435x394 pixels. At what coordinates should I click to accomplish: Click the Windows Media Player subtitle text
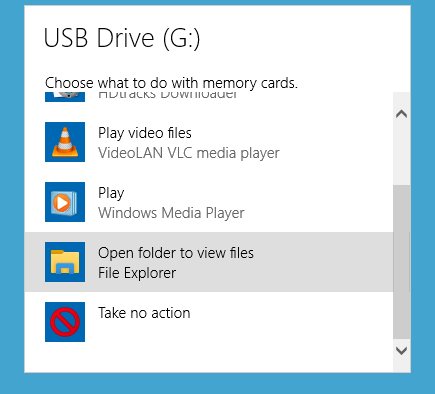pyautogui.click(x=171, y=213)
